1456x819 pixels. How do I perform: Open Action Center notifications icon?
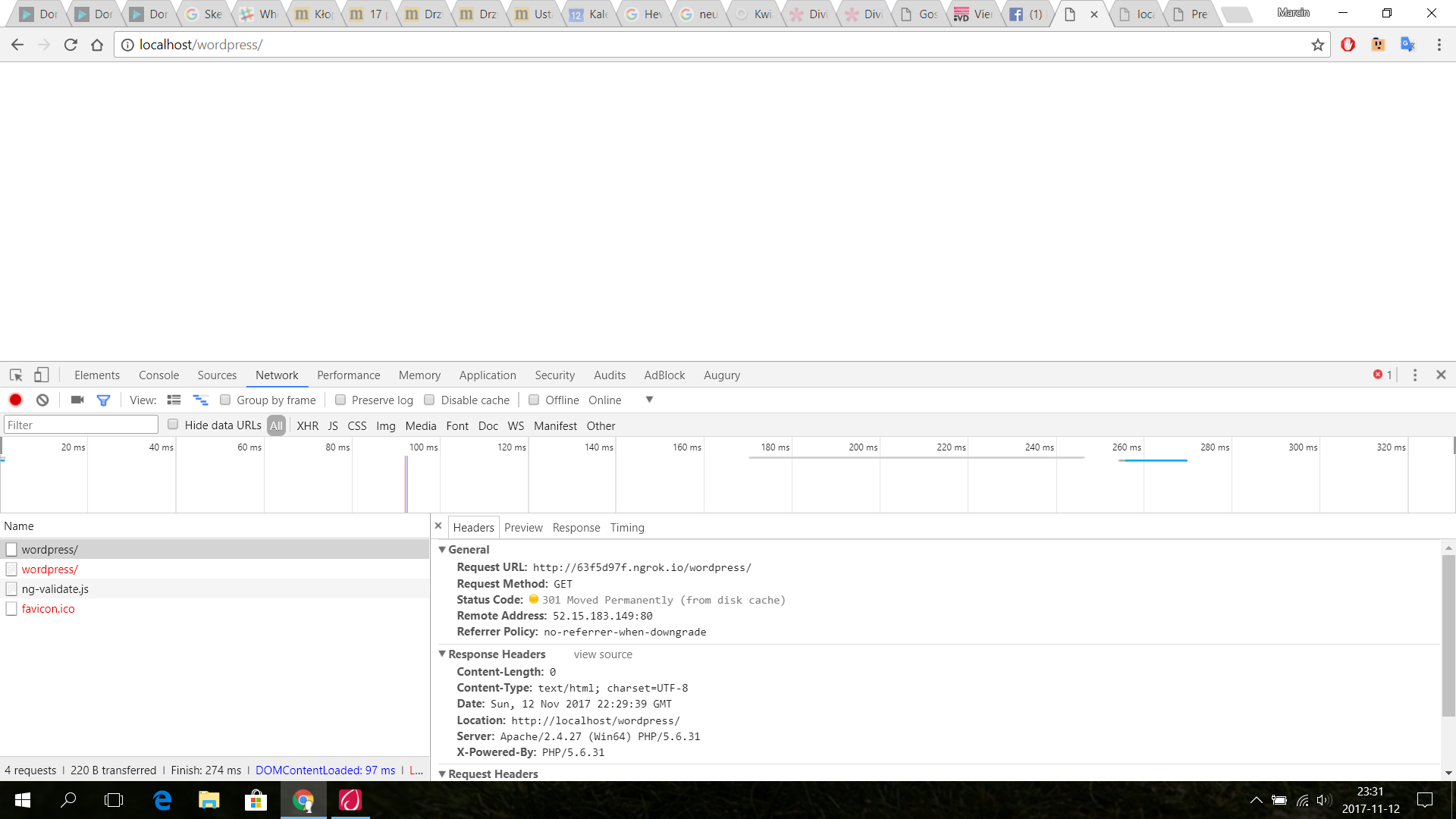[x=1425, y=800]
